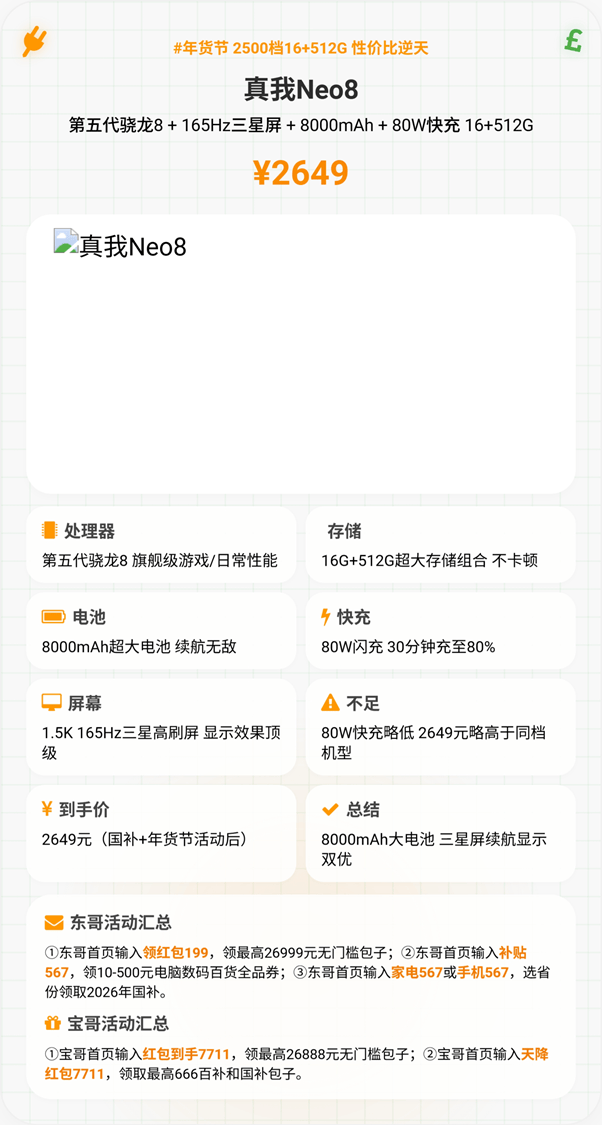The height and width of the screenshot is (1125, 602).
Task: Click the monitor icon beside 屏幕
Action: tap(52, 703)
